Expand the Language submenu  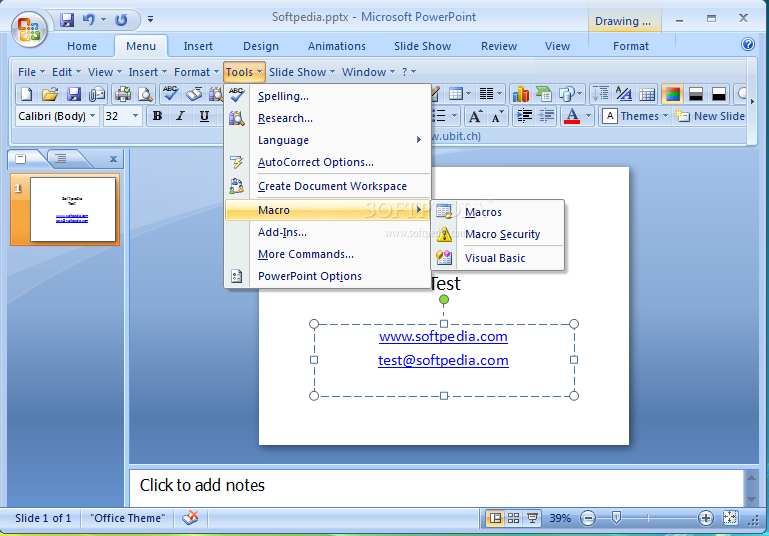[x=328, y=140]
